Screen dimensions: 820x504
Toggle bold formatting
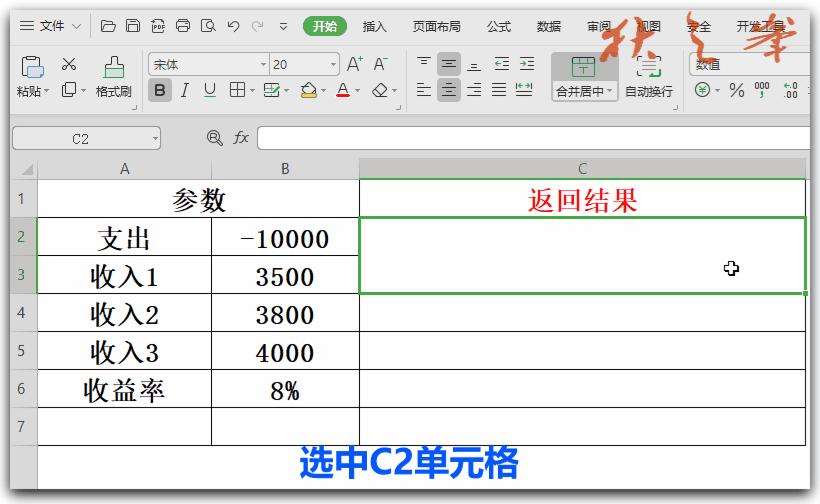160,90
